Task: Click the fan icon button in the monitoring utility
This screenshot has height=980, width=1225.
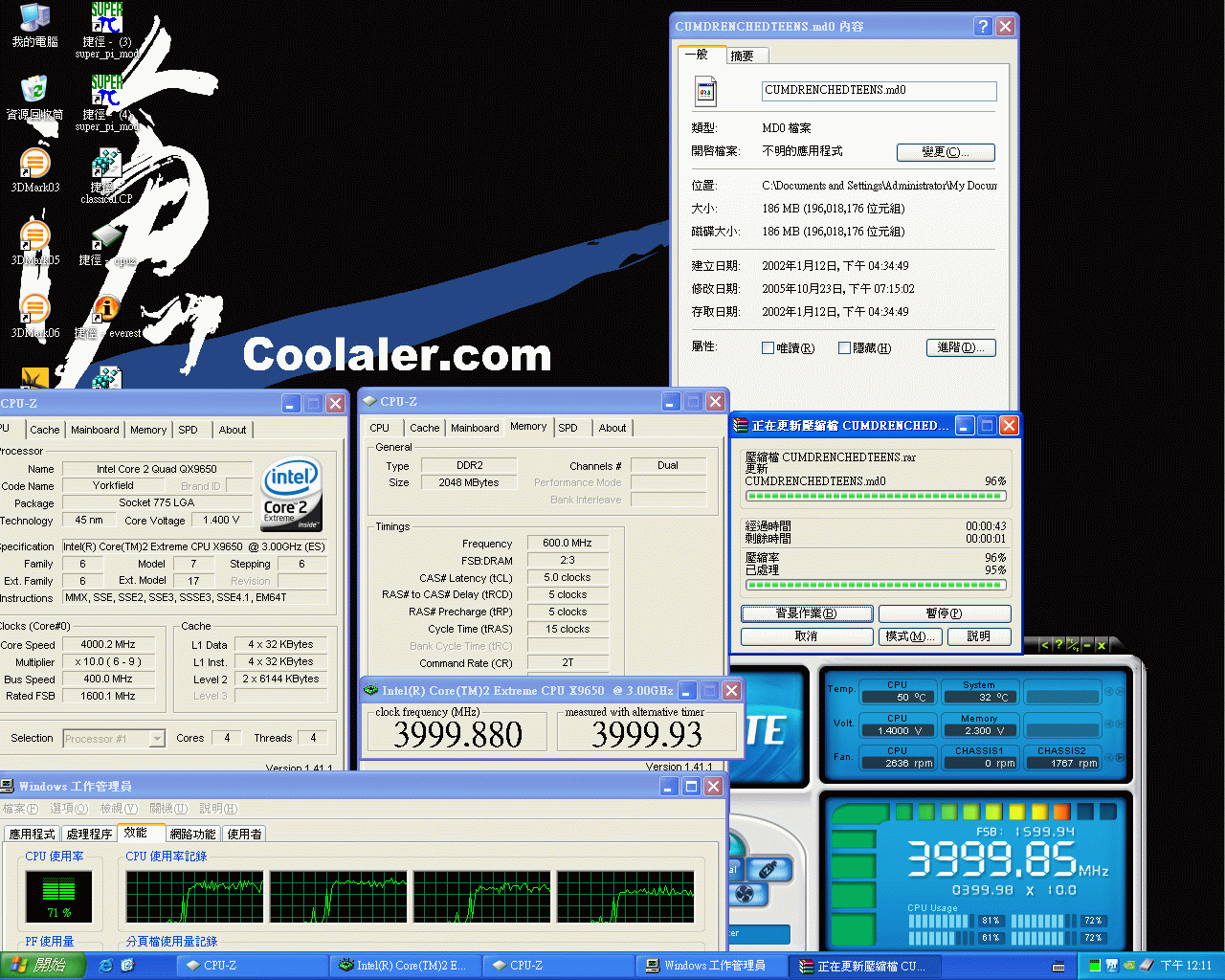Action: (x=746, y=895)
